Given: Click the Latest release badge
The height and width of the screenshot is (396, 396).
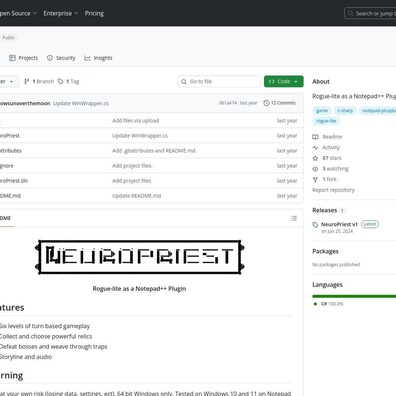Looking at the screenshot, I should click(x=370, y=224).
